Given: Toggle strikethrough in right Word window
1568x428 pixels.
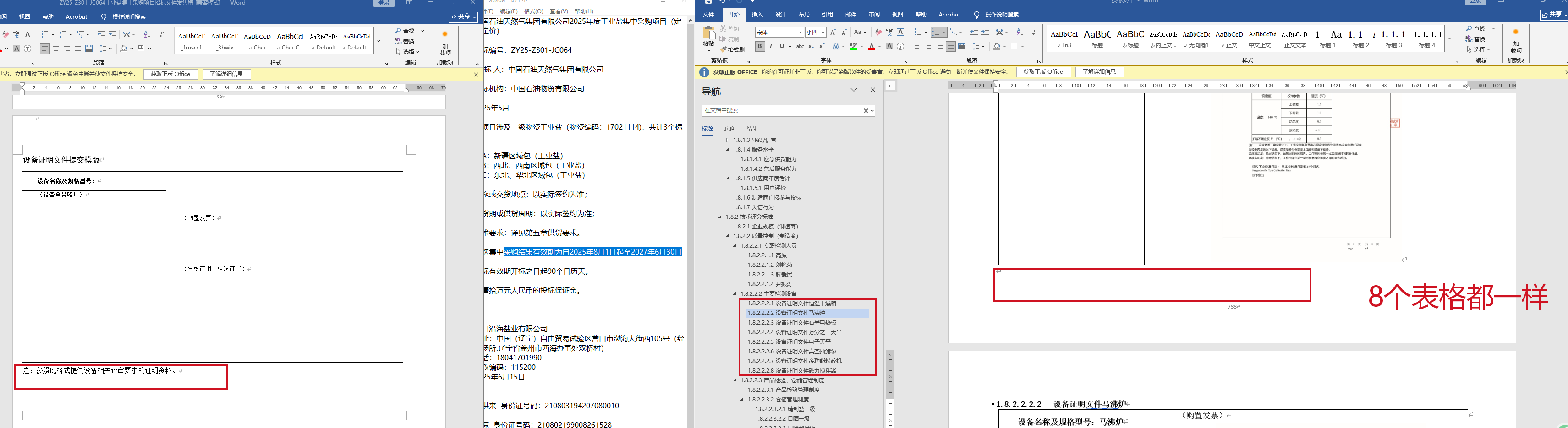Looking at the screenshot, I should tap(800, 46).
